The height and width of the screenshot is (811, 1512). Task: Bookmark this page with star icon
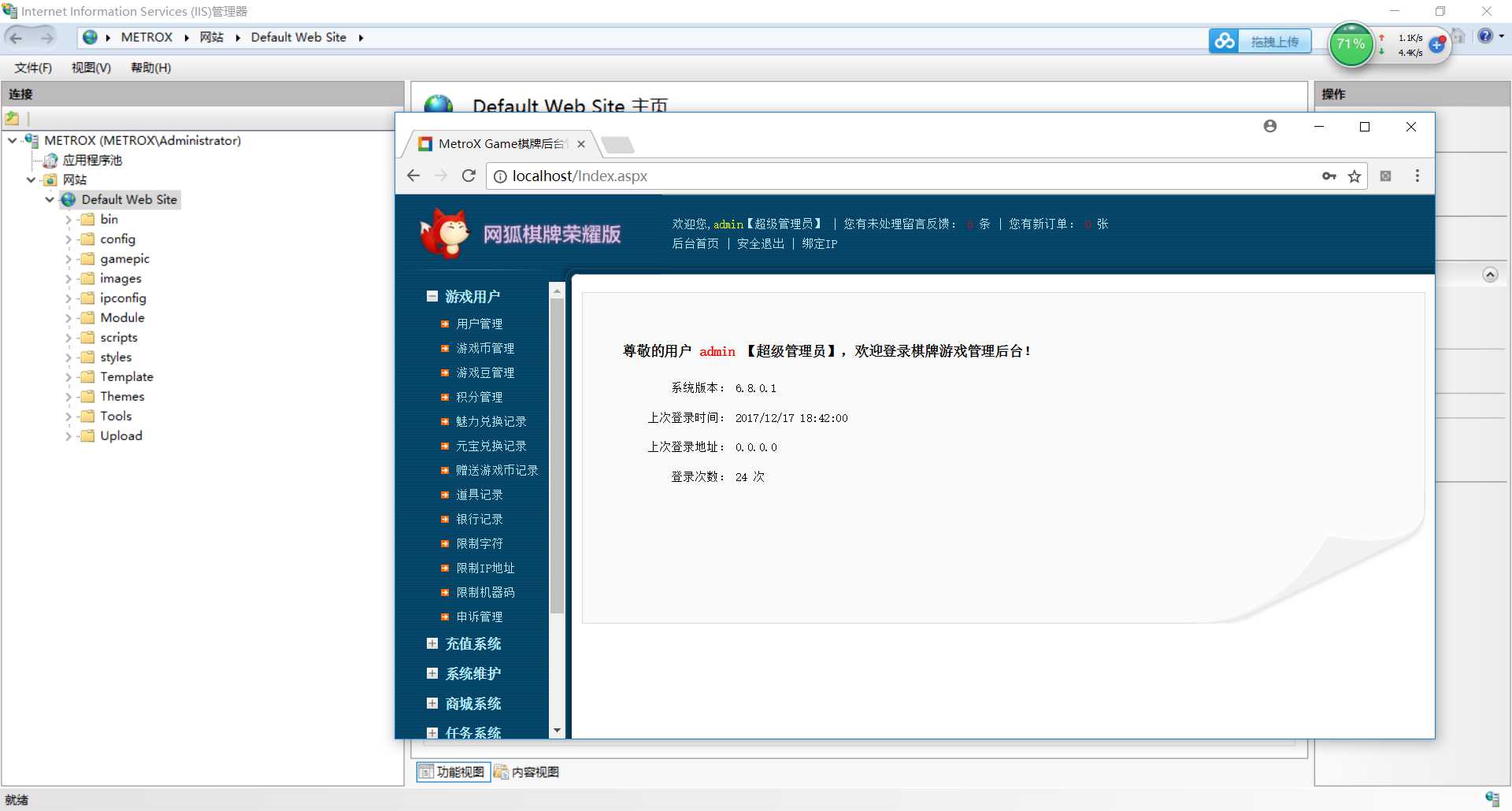(x=1354, y=176)
